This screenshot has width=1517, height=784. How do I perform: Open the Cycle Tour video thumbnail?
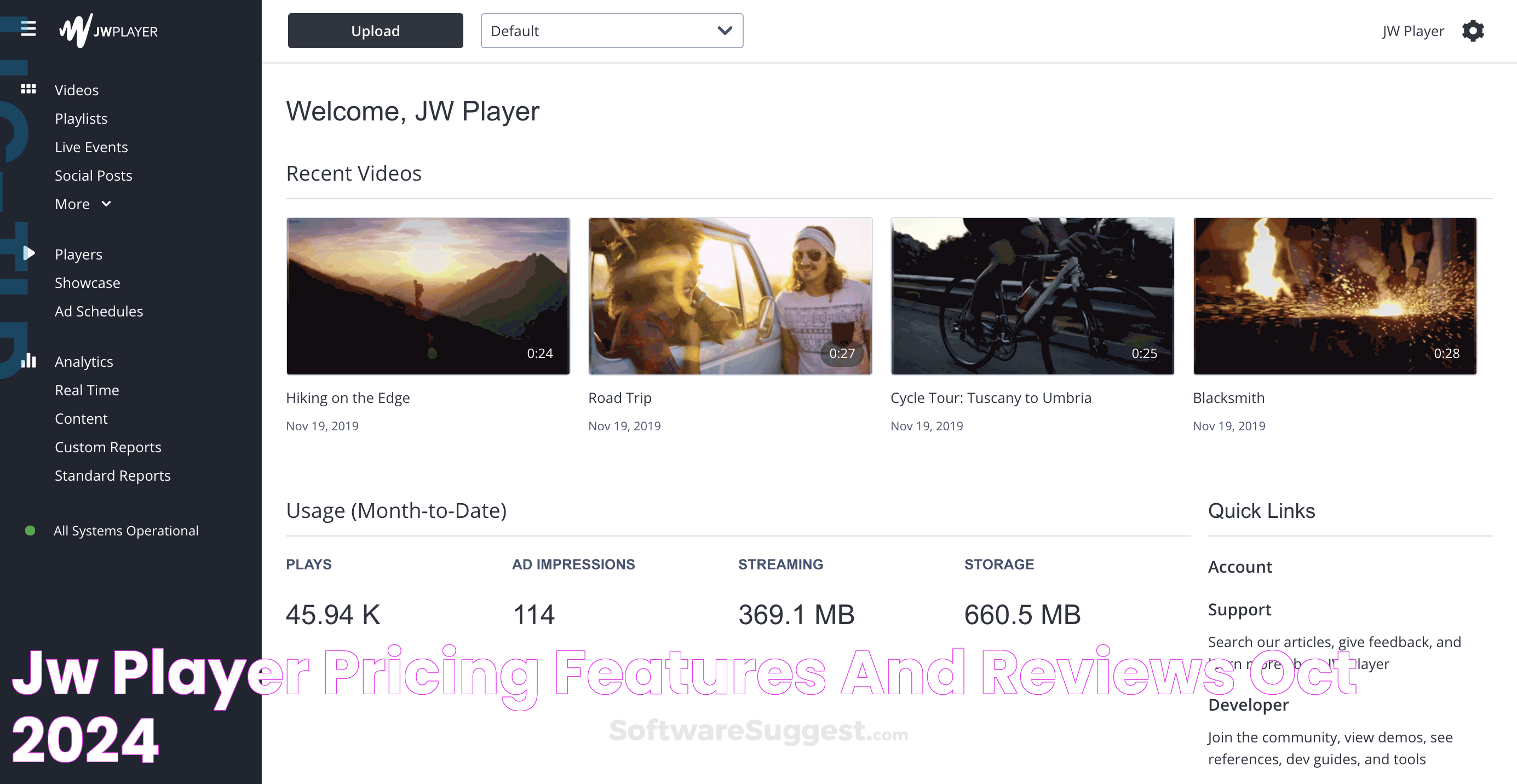point(1032,296)
